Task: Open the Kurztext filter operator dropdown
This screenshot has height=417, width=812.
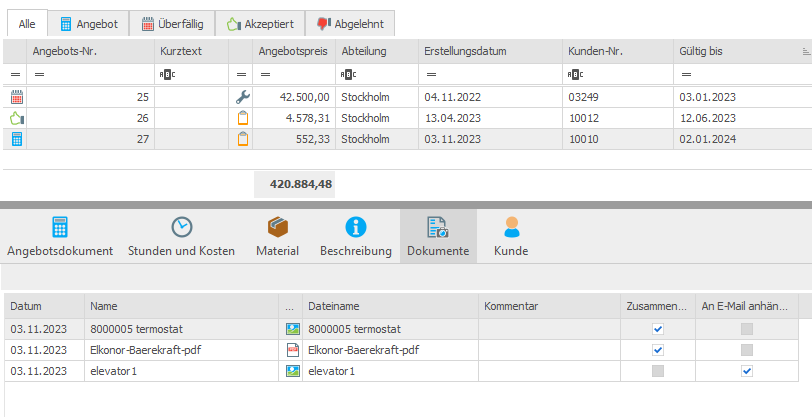Action: pyautogui.click(x=166, y=75)
